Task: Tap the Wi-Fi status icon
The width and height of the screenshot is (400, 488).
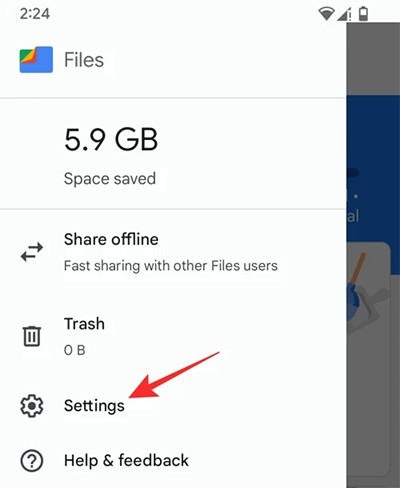Action: pos(326,14)
